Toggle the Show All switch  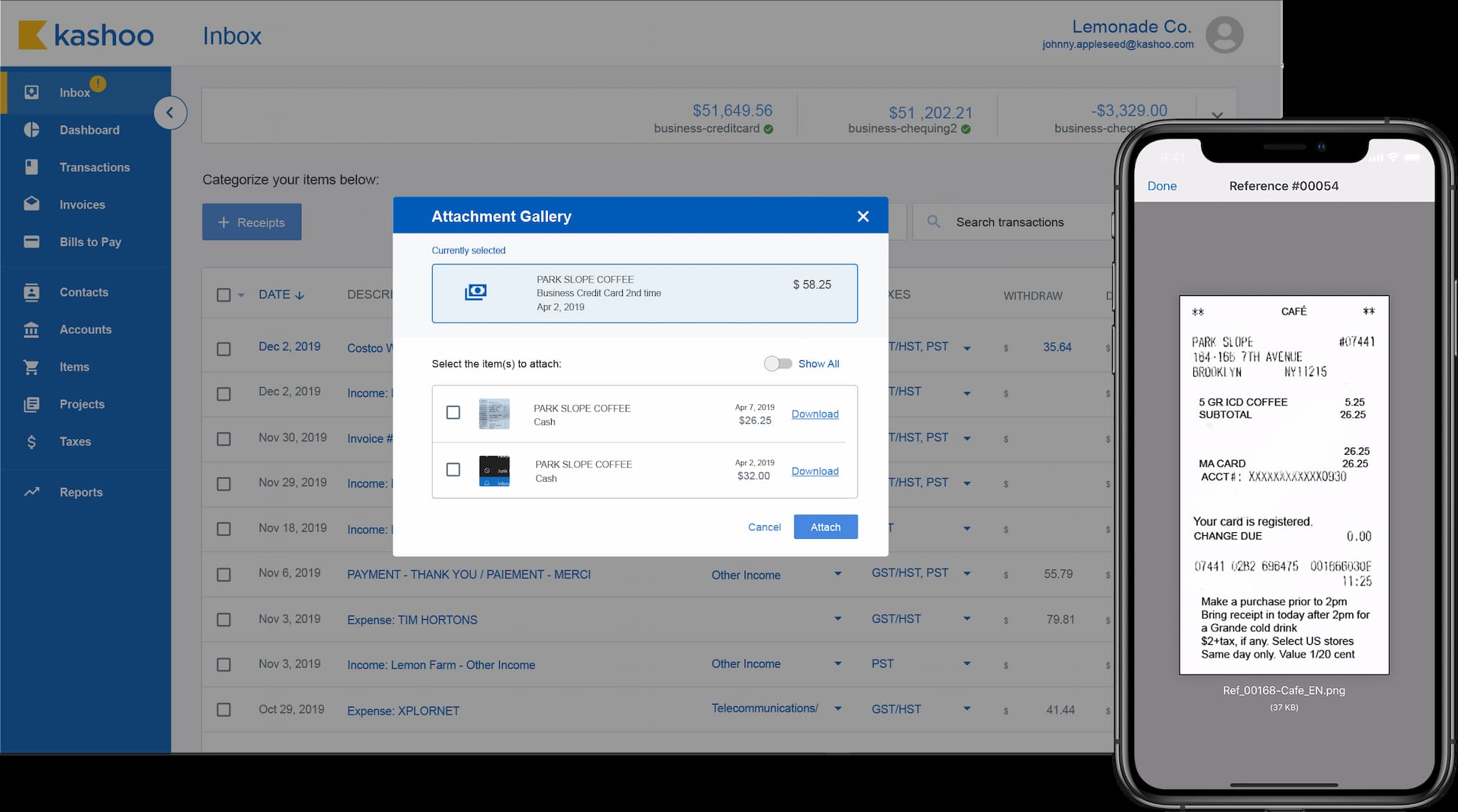click(x=777, y=364)
